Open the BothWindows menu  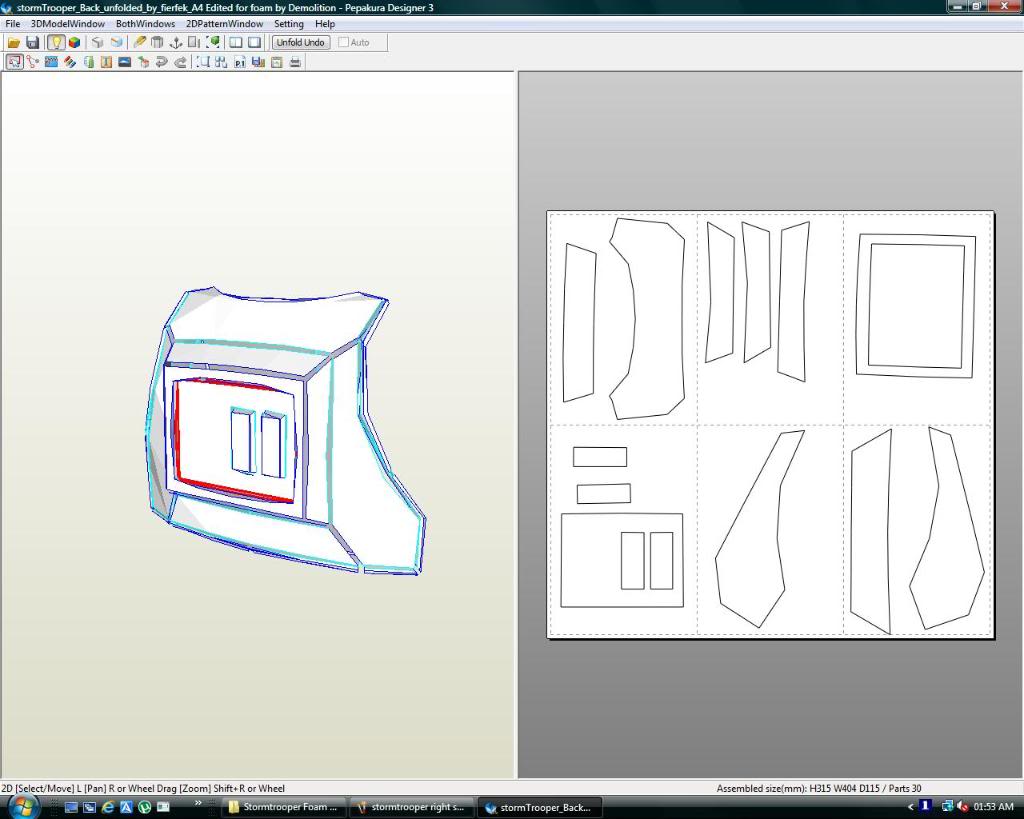[x=145, y=24]
